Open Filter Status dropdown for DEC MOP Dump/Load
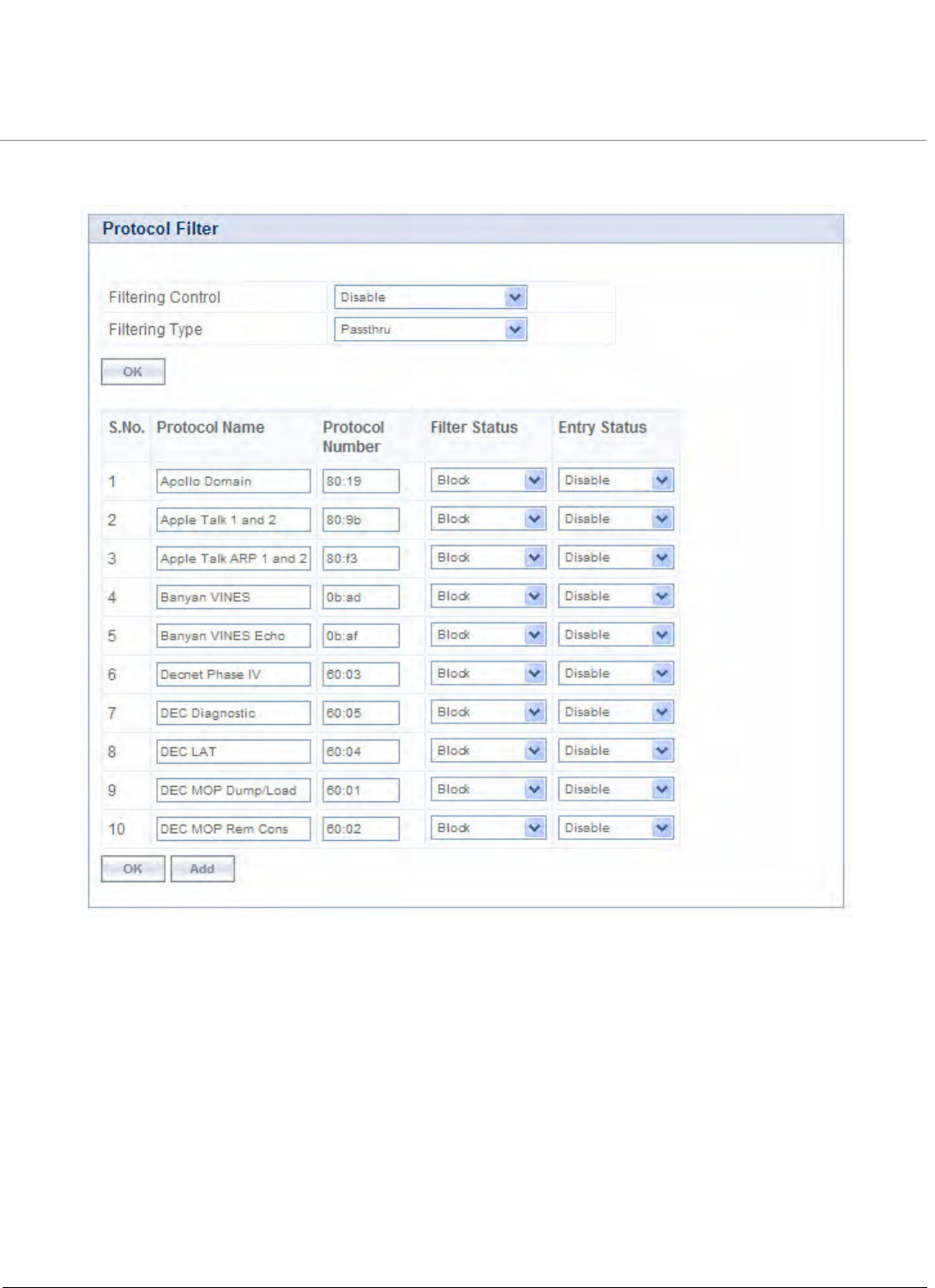Screen dimensions: 935x1288 click(488, 789)
